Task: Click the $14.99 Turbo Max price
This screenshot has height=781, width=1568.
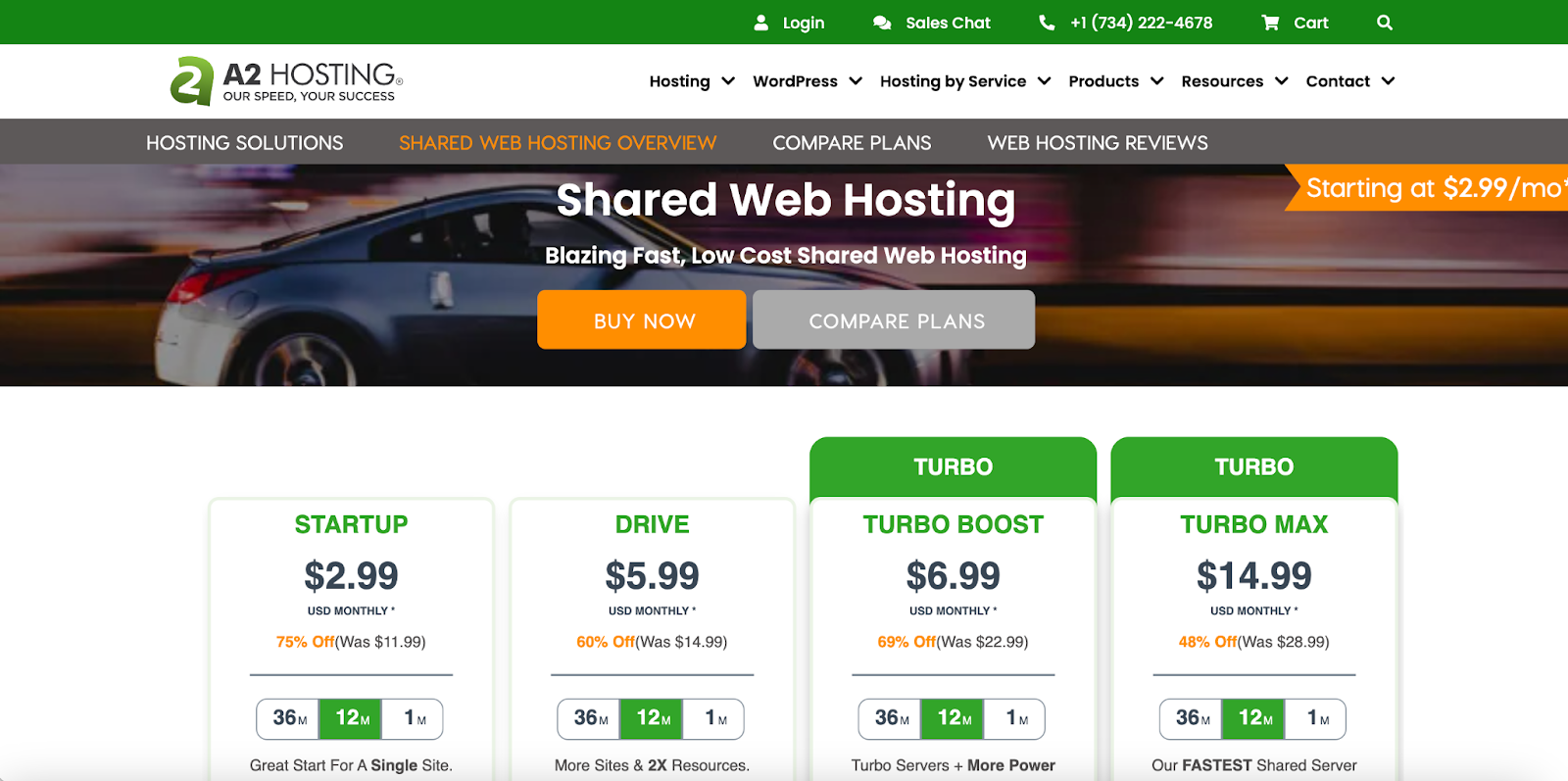Action: (1253, 576)
